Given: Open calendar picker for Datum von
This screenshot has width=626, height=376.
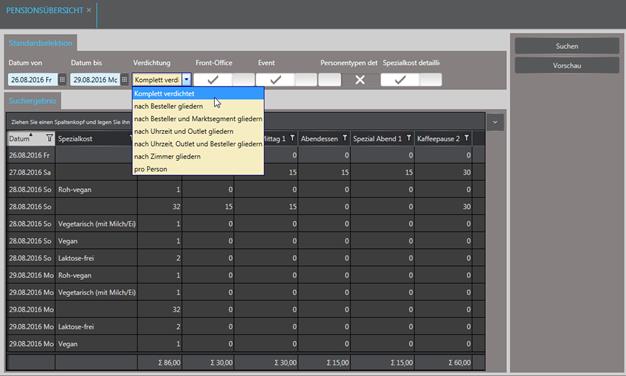Looking at the screenshot, I should click(x=62, y=79).
